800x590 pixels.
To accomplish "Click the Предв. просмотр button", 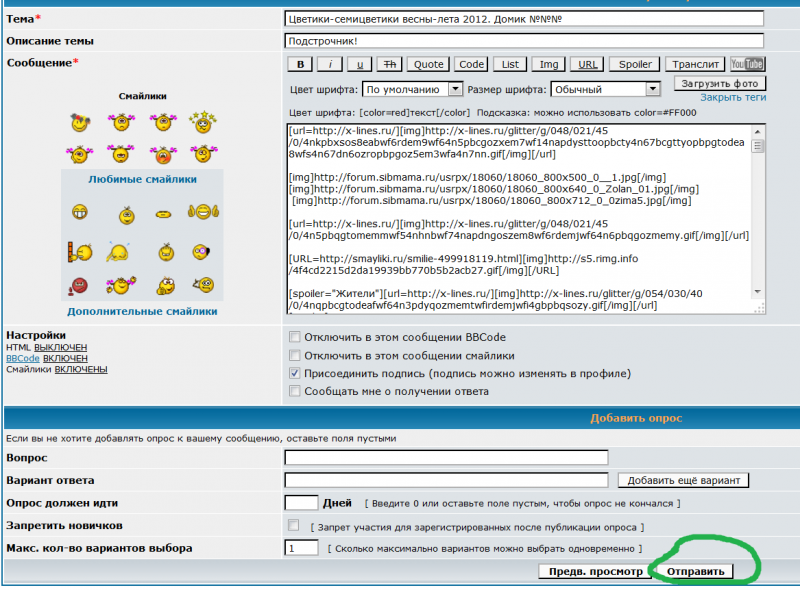I will pyautogui.click(x=595, y=571).
